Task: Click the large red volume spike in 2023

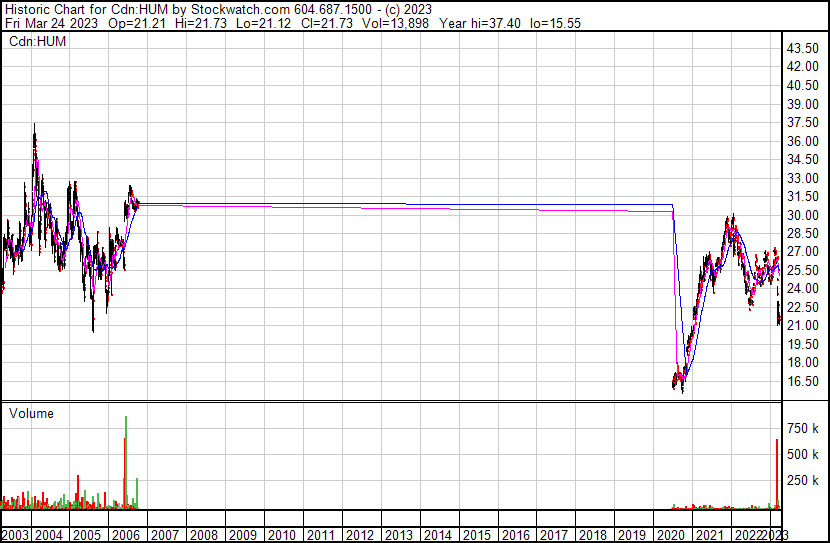Action: [776, 472]
